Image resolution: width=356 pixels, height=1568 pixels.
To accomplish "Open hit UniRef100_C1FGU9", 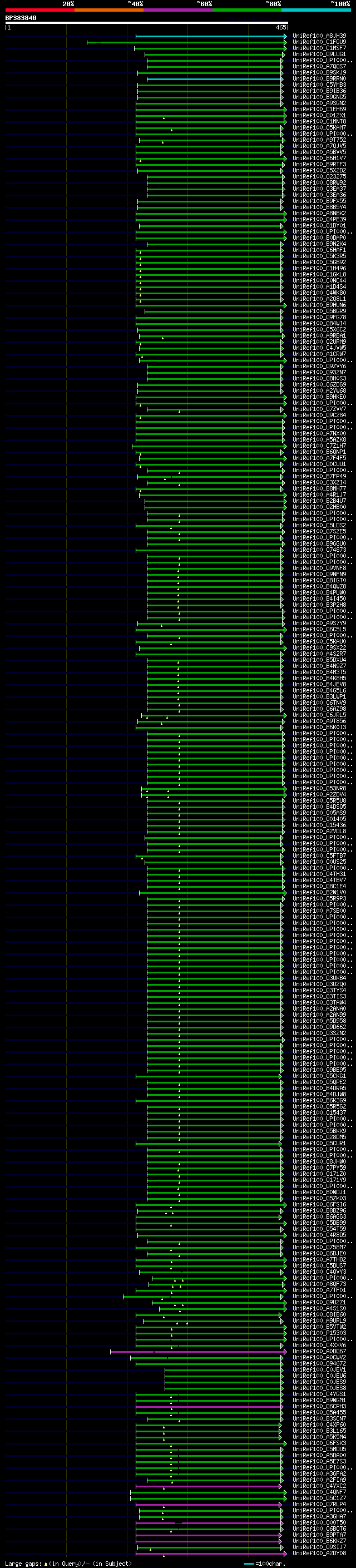I will tap(319, 42).
